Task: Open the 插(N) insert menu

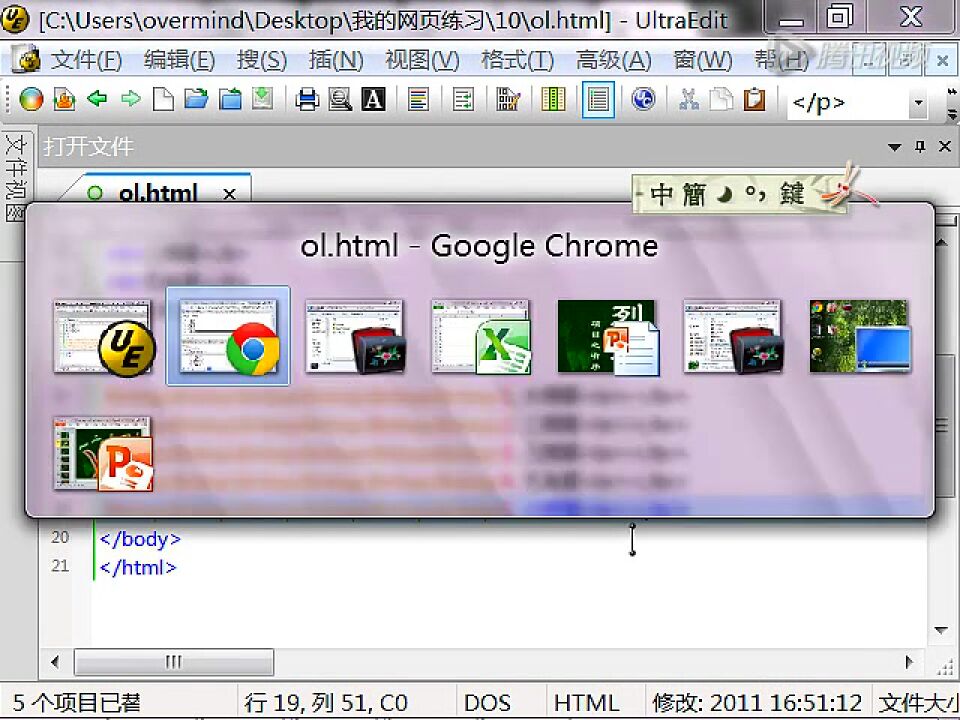Action: tap(336, 60)
